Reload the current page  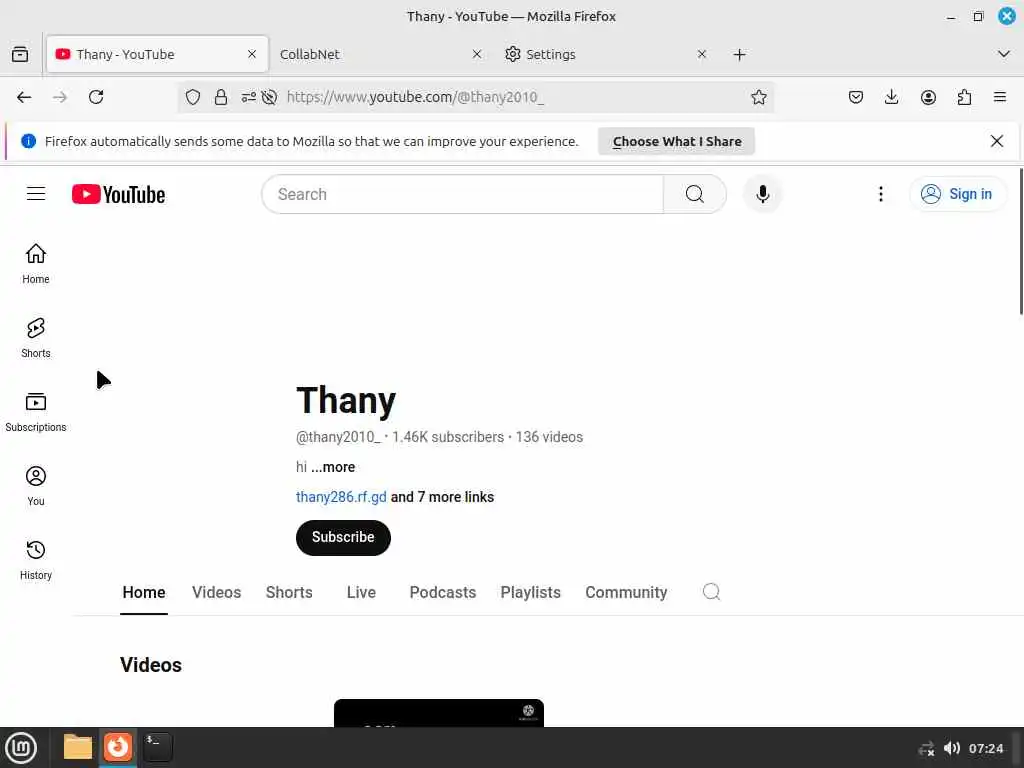(96, 97)
